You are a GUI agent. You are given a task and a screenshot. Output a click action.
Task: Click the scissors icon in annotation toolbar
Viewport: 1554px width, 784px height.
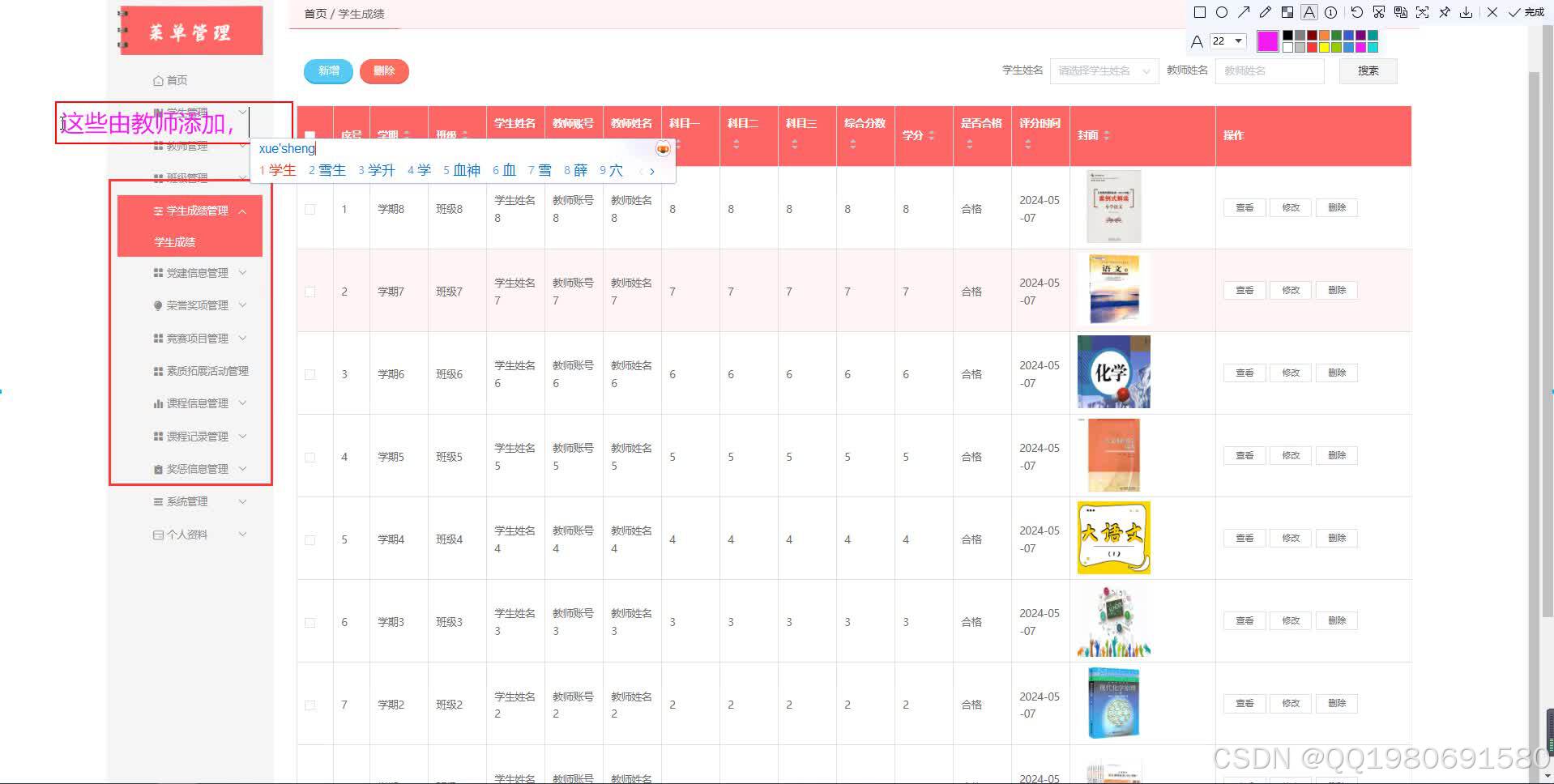[x=1379, y=12]
